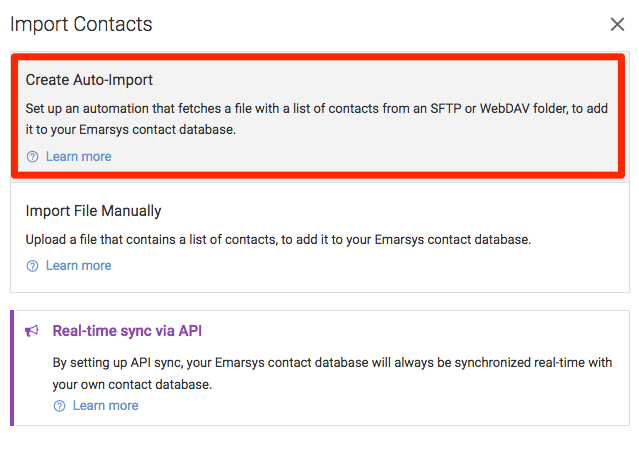Viewport: 639px width, 449px height.
Task: Click the Create Auto-Import title text
Action: click(x=89, y=80)
